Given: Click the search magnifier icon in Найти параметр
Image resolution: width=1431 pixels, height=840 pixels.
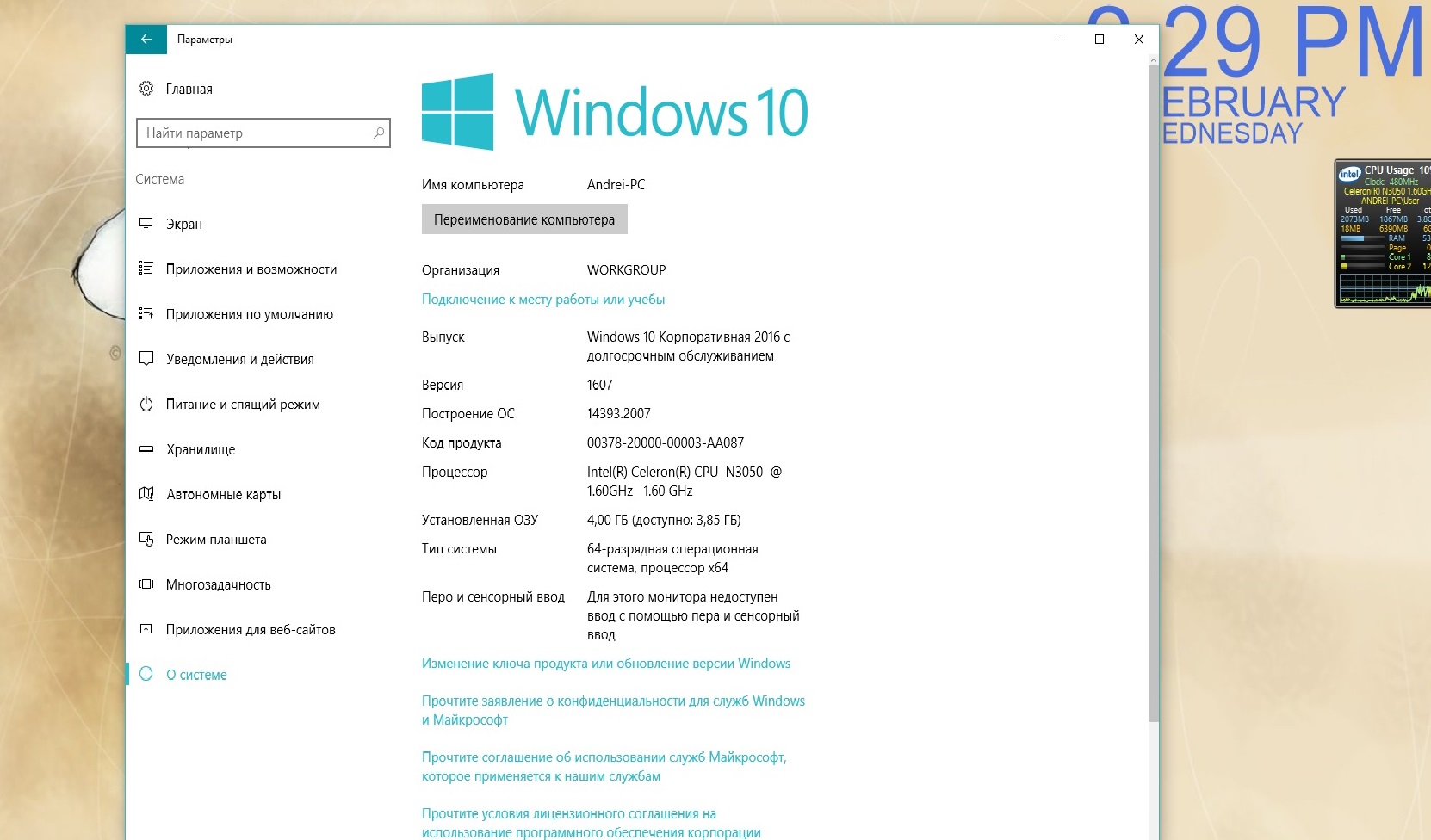Looking at the screenshot, I should pyautogui.click(x=379, y=133).
